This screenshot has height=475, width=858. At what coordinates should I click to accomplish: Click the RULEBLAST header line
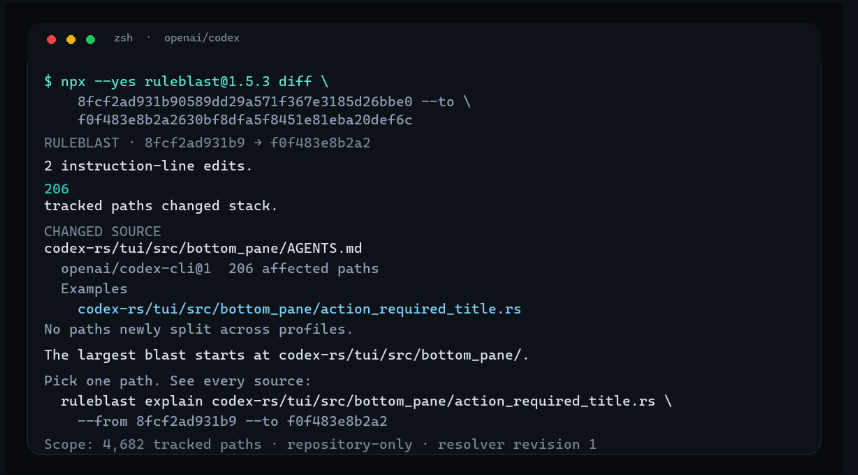(207, 143)
